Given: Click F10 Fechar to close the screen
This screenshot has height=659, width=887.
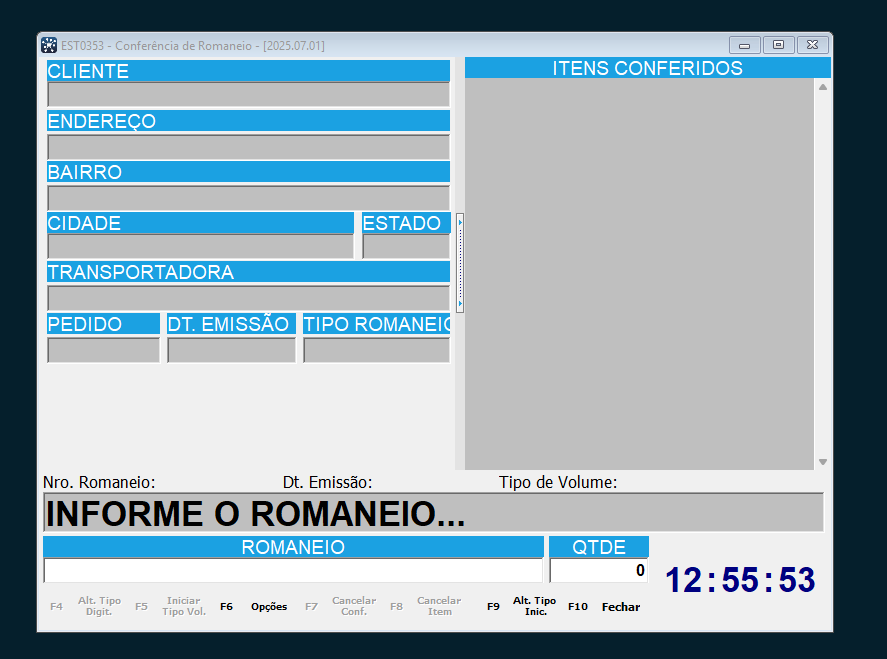Looking at the screenshot, I should (604, 606).
